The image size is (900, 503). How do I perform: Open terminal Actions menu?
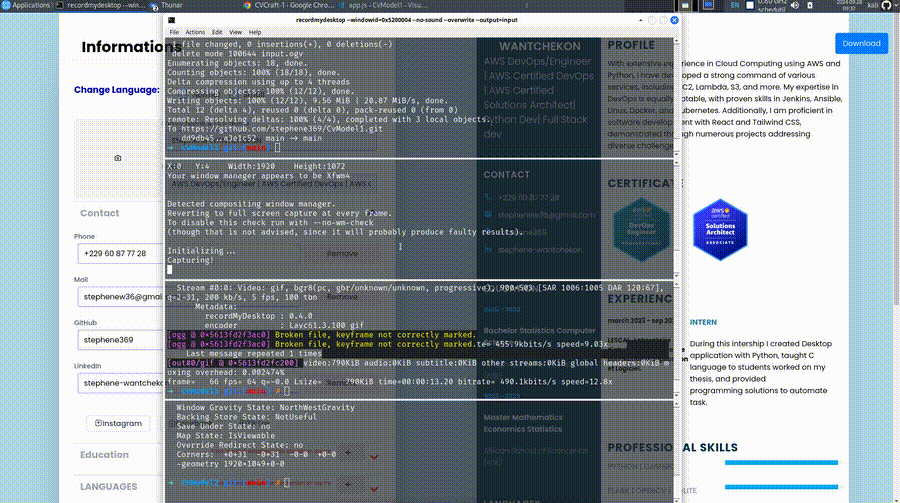(195, 32)
